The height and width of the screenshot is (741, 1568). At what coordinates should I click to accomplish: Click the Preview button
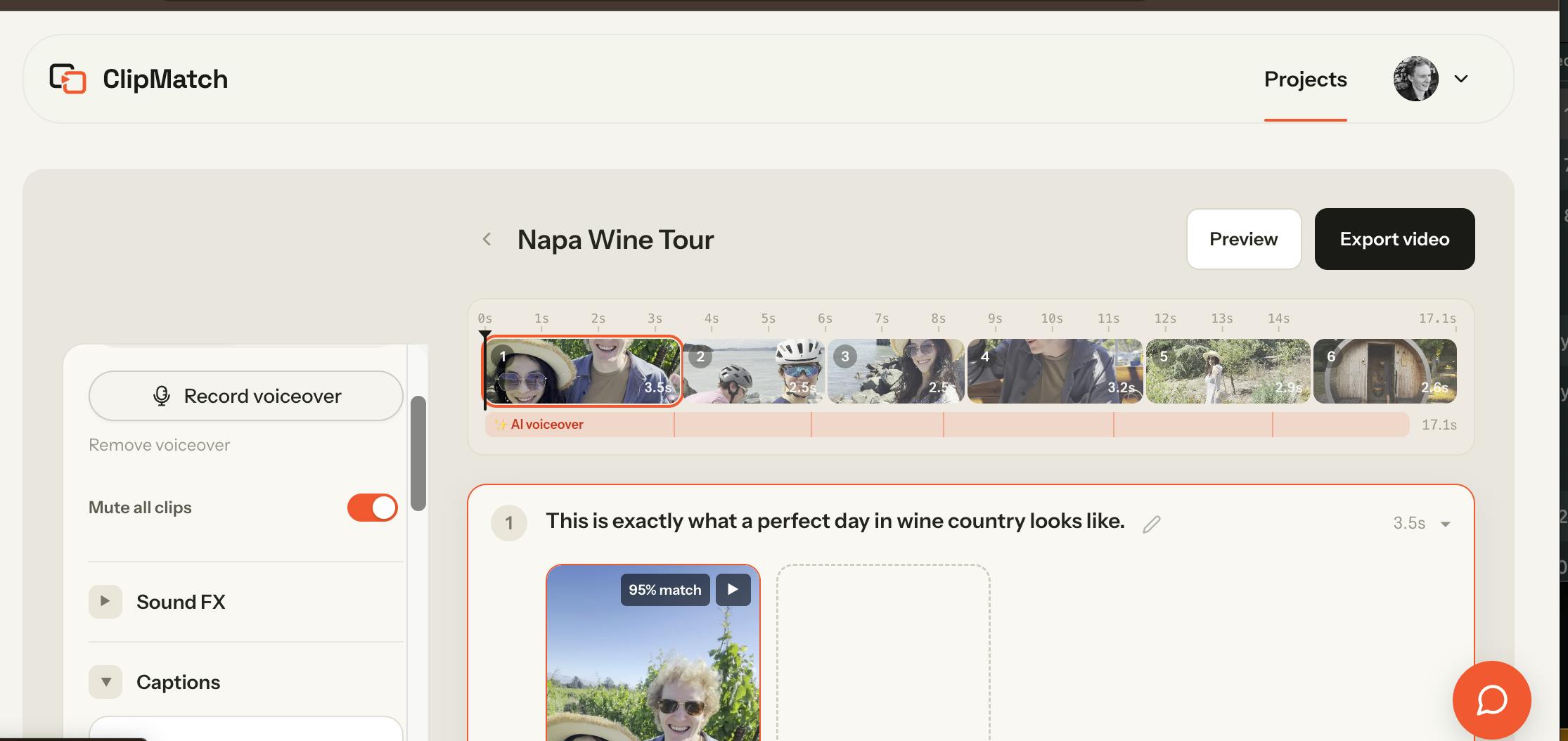click(1243, 239)
